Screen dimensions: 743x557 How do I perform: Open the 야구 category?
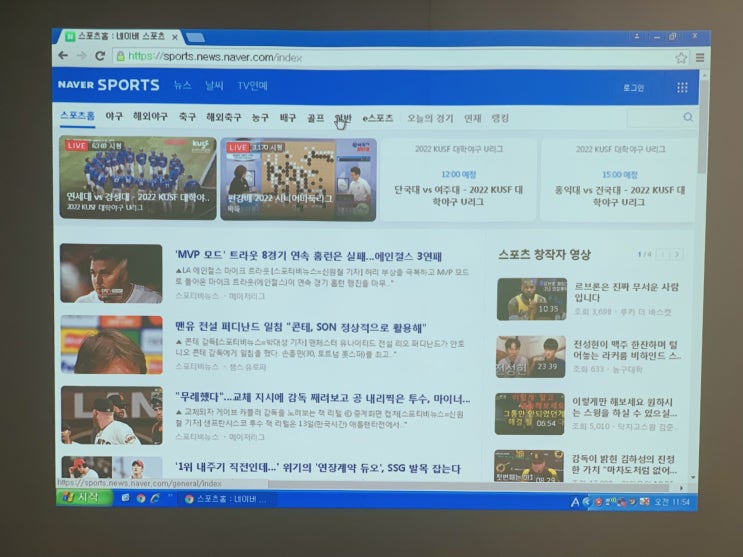click(114, 116)
